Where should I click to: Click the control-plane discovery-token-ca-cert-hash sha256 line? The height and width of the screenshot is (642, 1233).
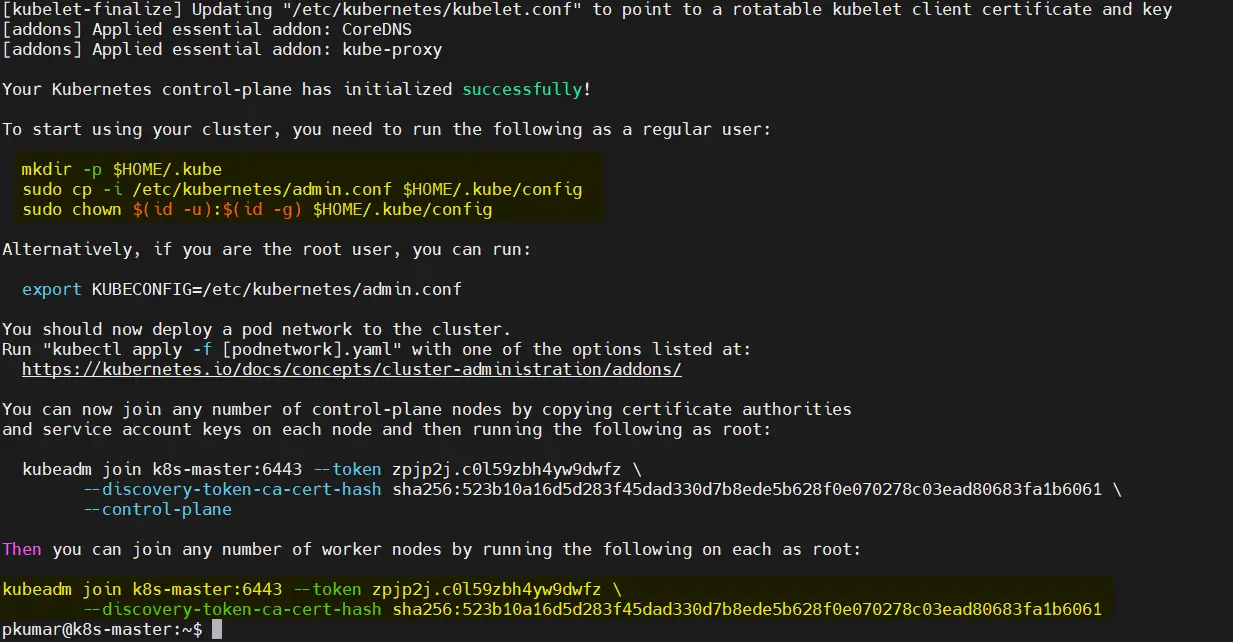click(602, 489)
